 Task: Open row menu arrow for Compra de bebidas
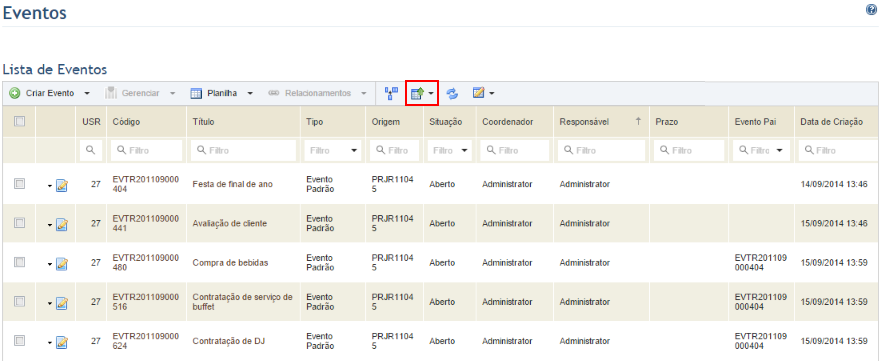pyautogui.click(x=50, y=265)
